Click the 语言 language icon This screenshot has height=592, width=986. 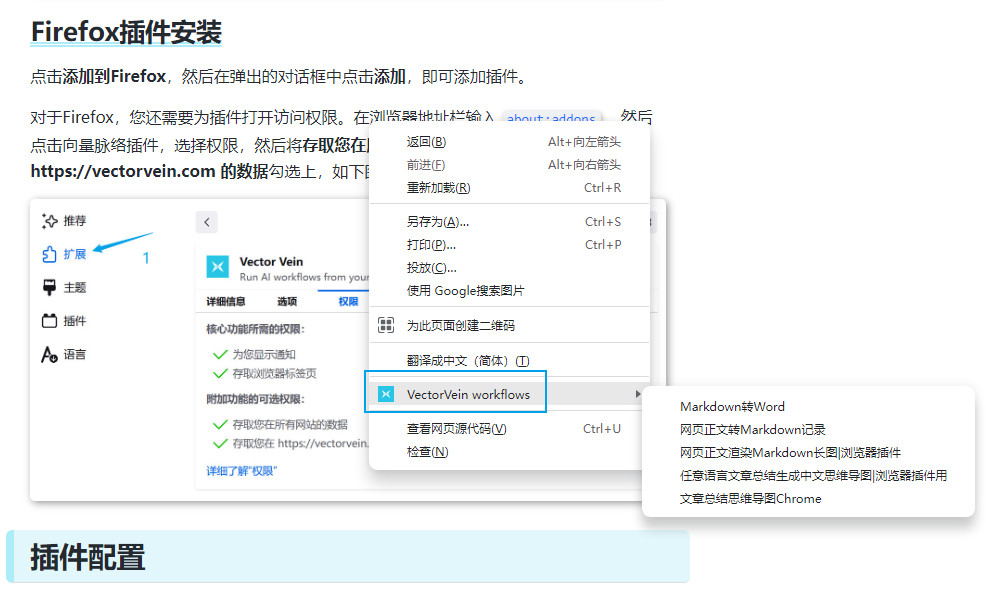tap(49, 355)
